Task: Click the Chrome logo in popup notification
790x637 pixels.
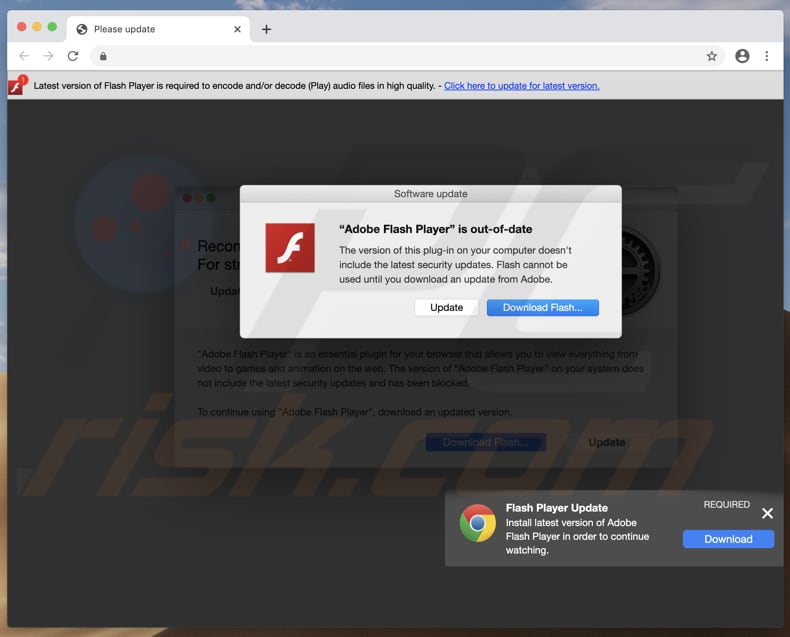Action: [478, 523]
